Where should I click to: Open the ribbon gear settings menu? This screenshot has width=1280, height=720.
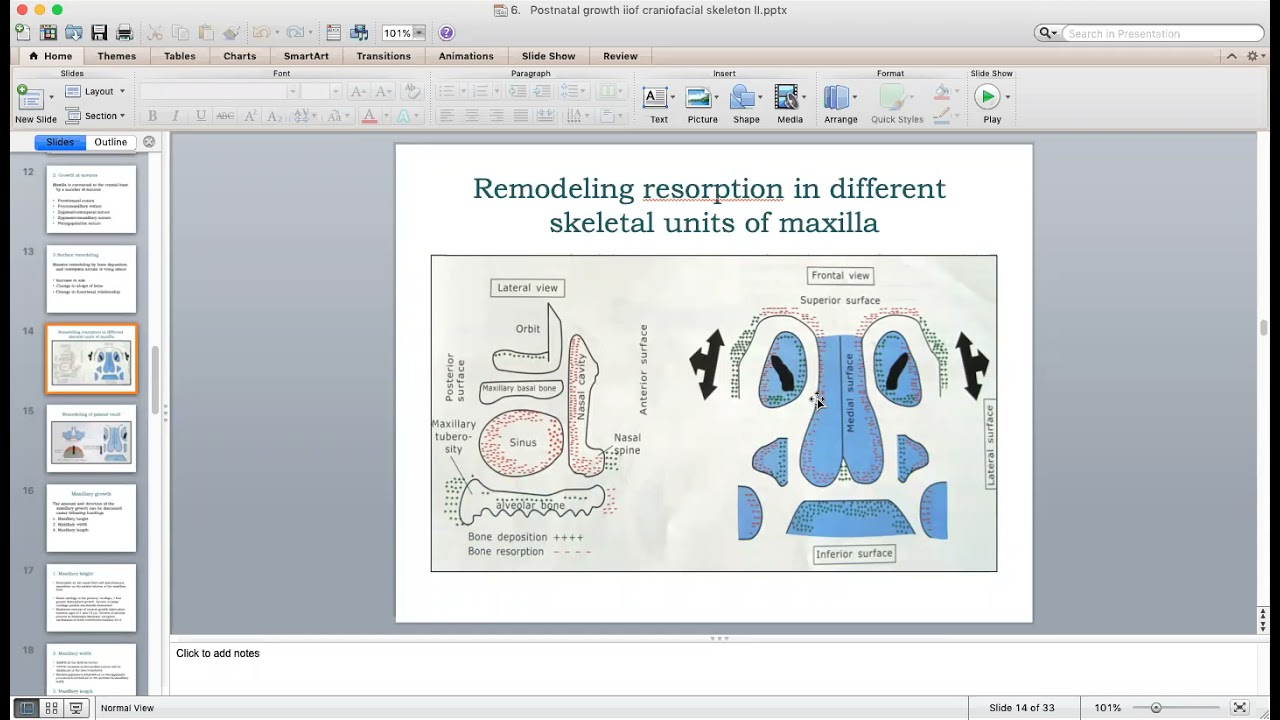(x=1253, y=56)
